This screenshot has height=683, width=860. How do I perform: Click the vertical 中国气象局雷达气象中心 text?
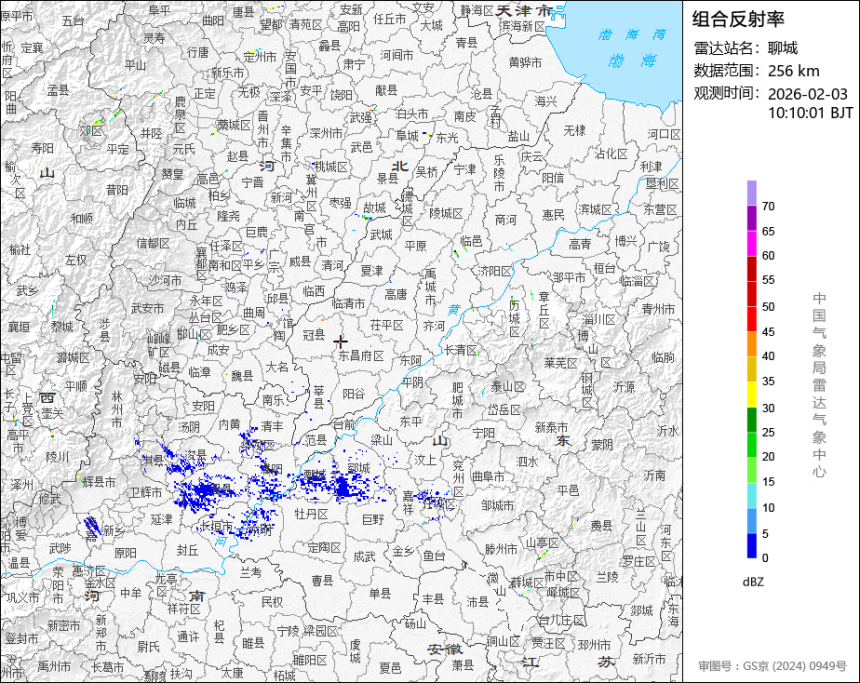[x=819, y=385]
